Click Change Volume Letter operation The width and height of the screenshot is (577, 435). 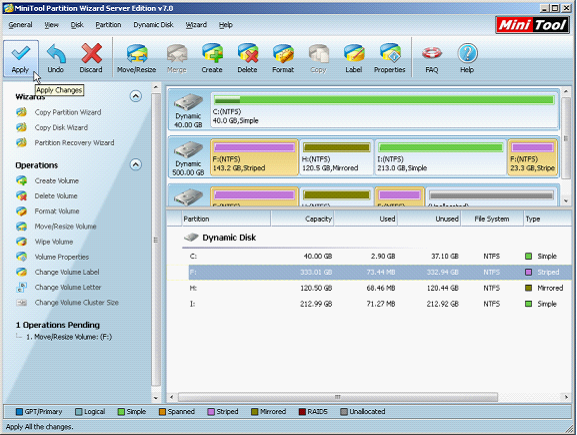click(x=68, y=287)
